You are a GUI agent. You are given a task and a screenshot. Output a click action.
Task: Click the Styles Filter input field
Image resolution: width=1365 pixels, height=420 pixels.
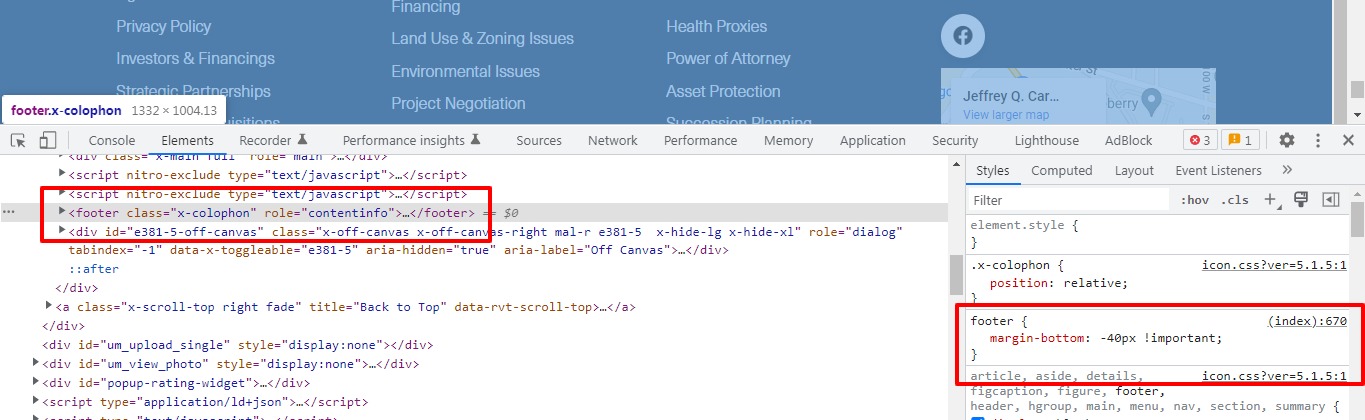(1070, 200)
